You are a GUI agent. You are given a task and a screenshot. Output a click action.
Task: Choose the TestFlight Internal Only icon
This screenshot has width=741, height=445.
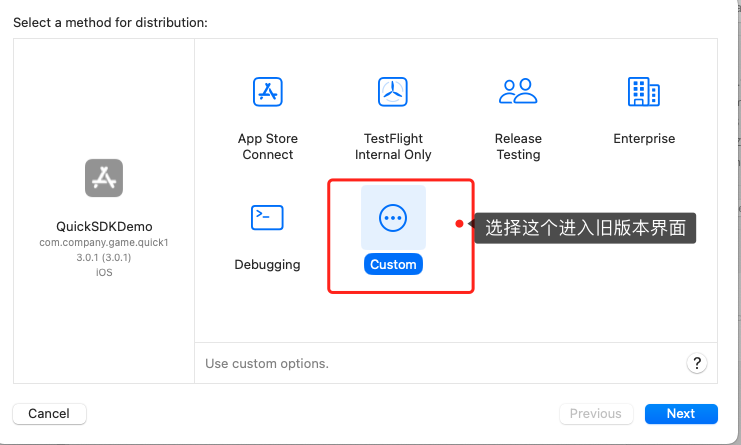point(393,92)
